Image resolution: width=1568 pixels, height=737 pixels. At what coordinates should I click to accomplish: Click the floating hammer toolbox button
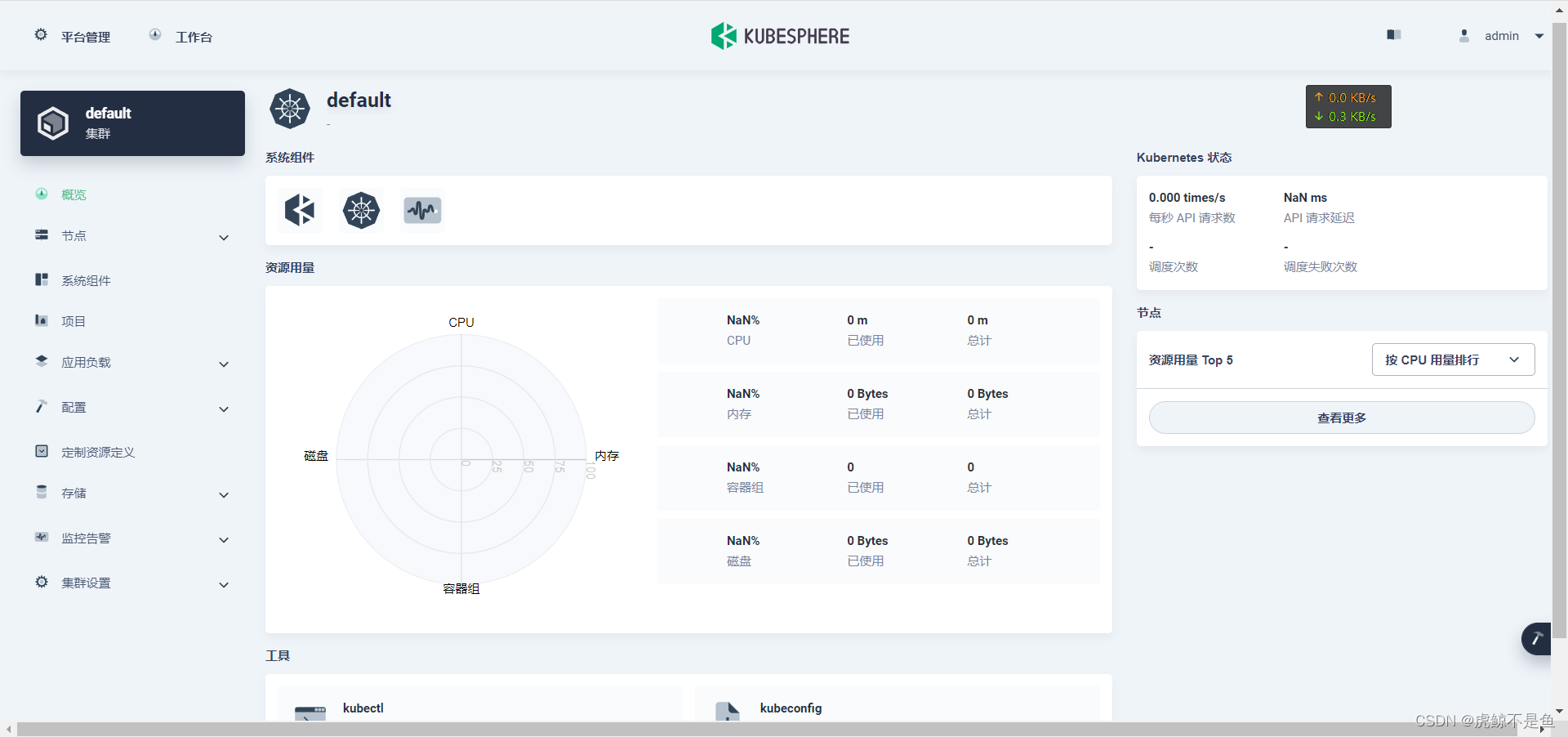pos(1536,638)
